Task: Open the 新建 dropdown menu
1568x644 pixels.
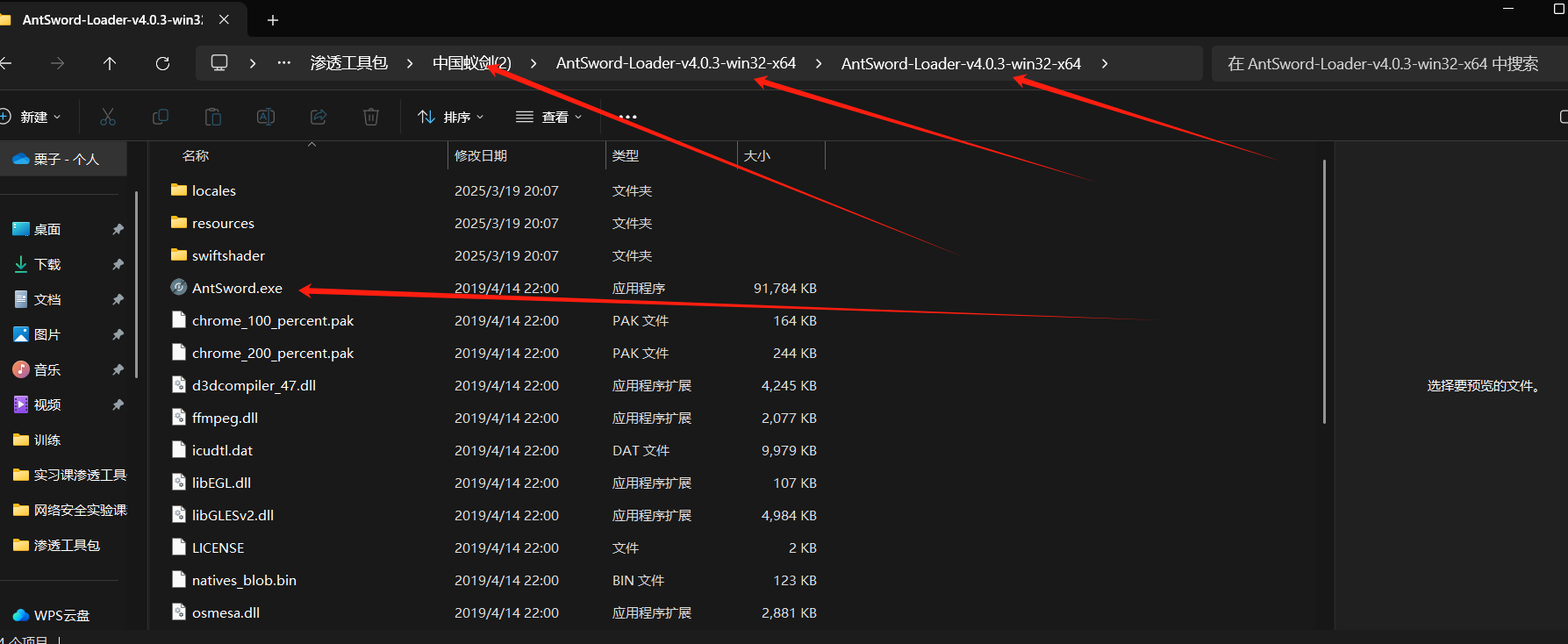Action: point(32,117)
